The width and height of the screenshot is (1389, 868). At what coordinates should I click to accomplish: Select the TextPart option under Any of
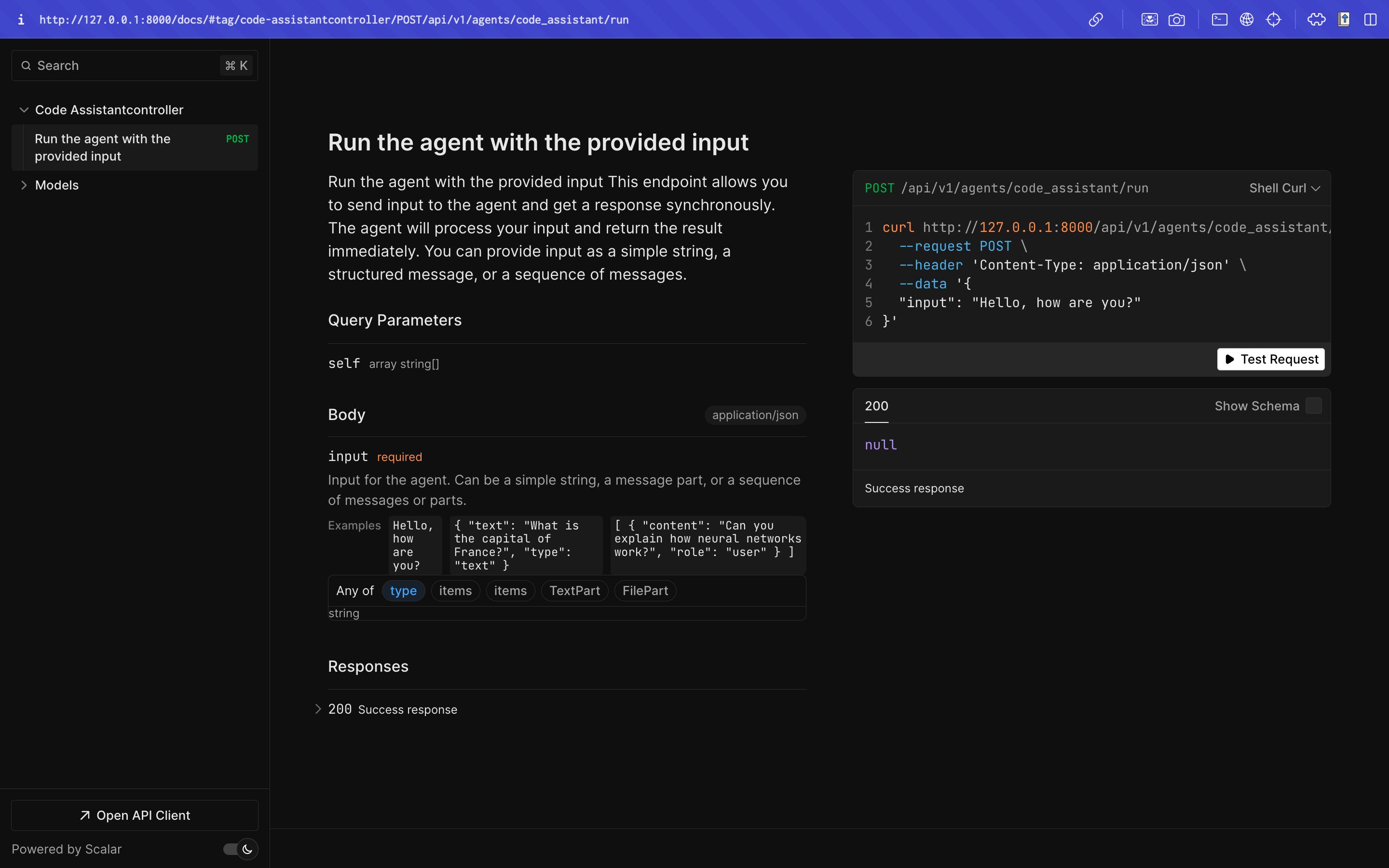coord(574,590)
